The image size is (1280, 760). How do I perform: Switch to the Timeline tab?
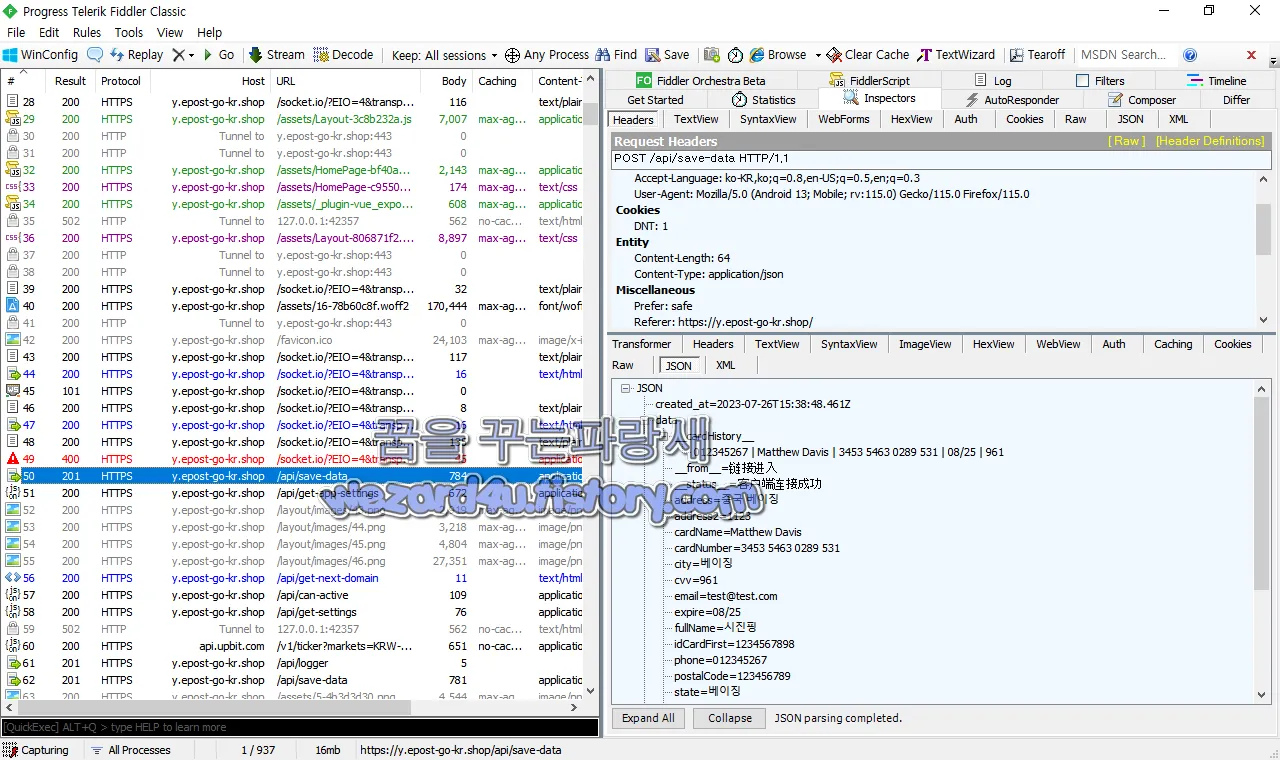click(1216, 81)
